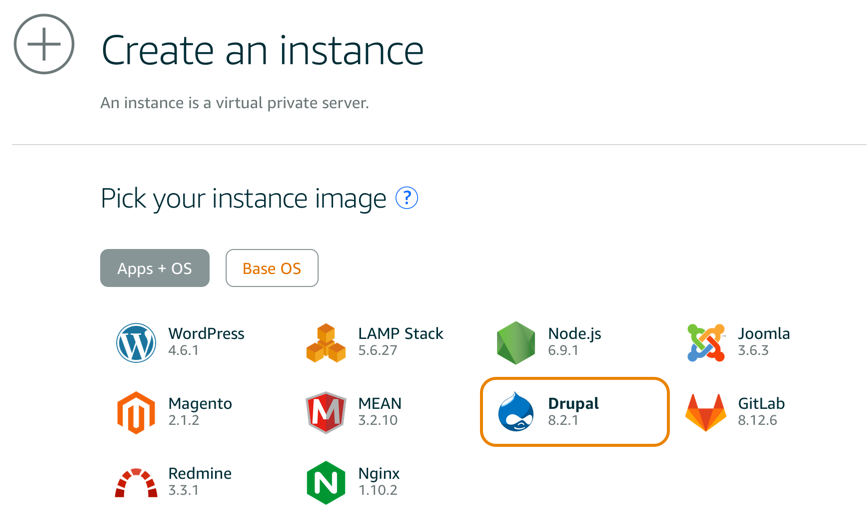Pick the Magento label text

[x=200, y=404]
